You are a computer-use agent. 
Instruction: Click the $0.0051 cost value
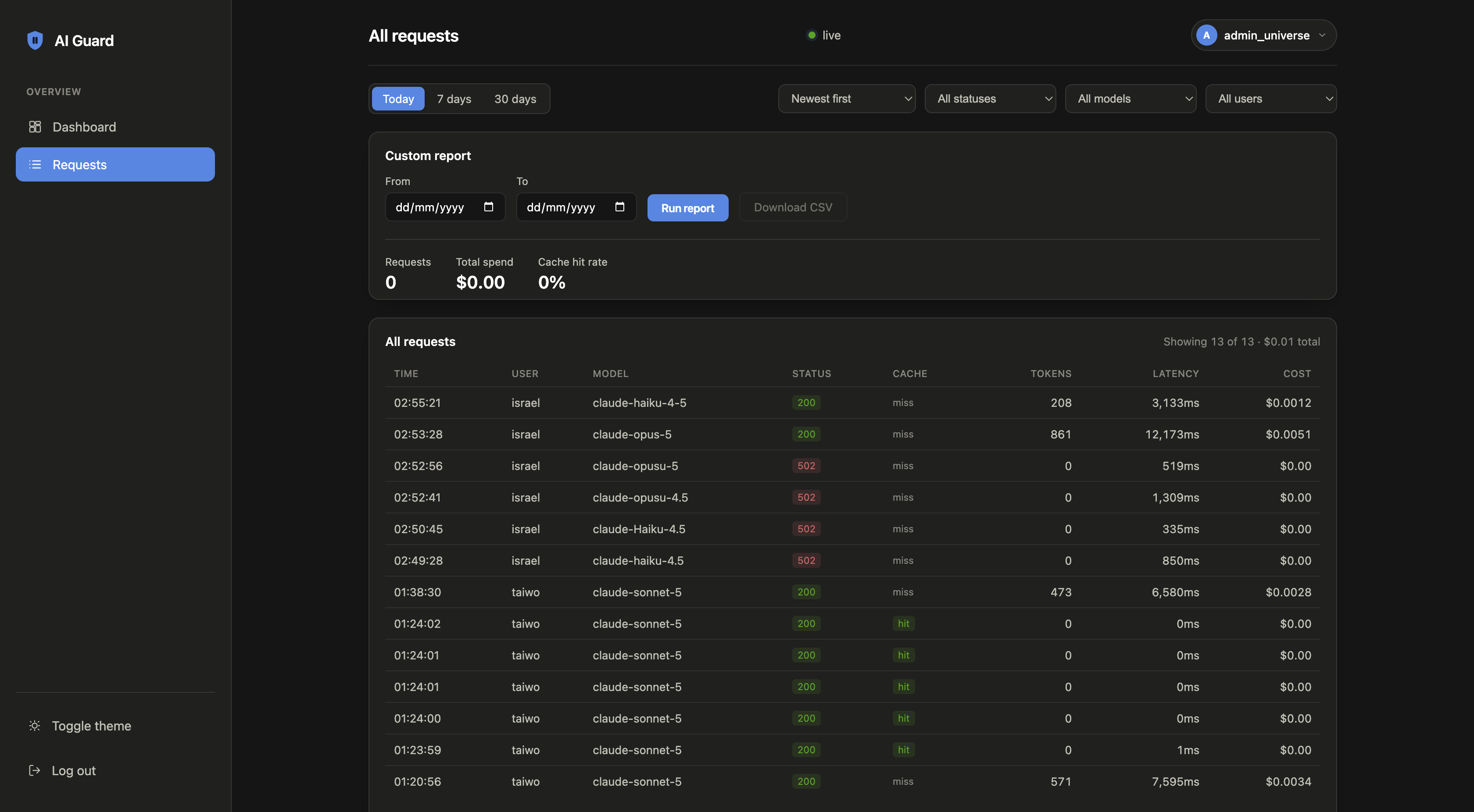[1288, 434]
